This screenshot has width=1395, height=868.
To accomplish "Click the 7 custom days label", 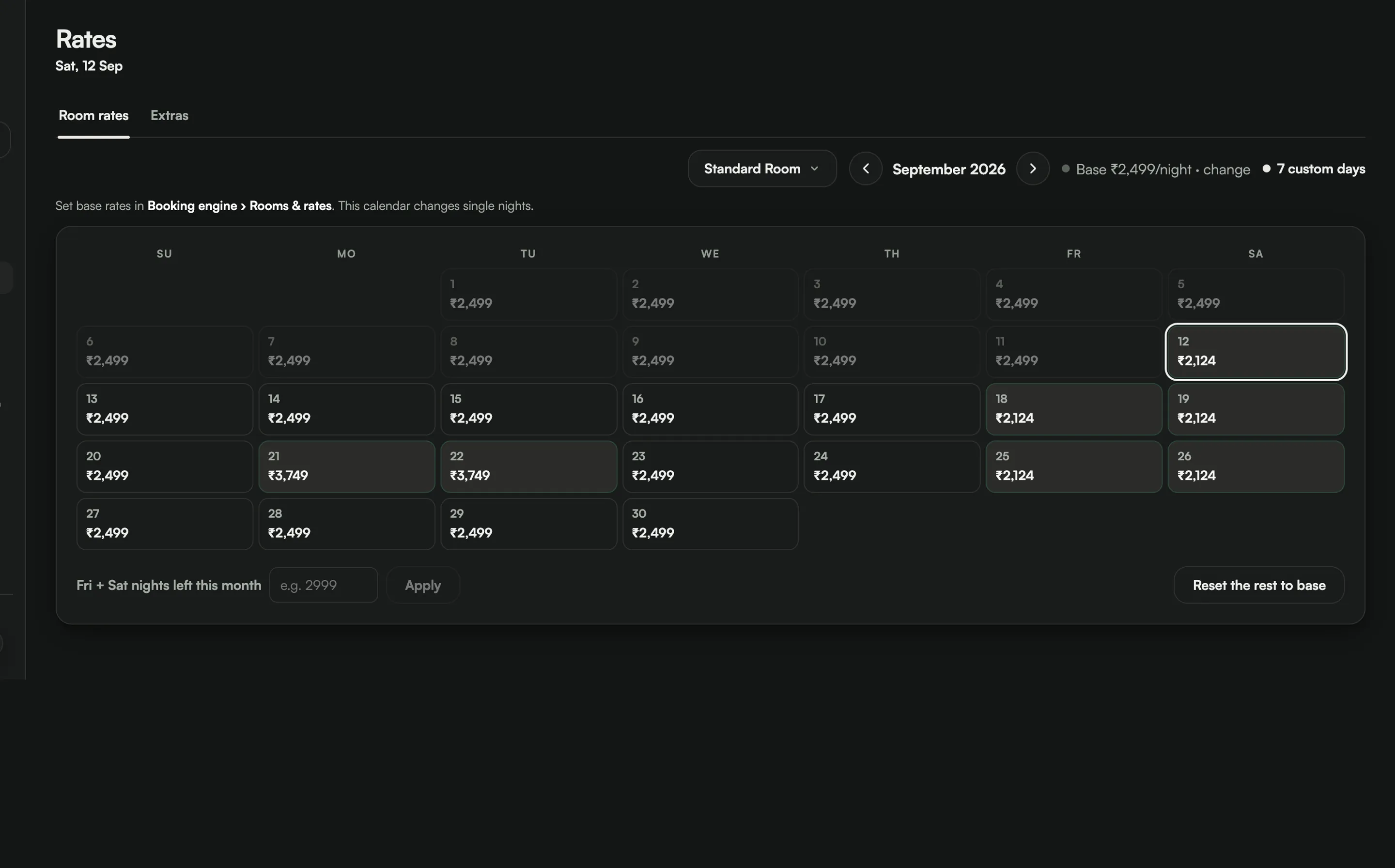I will click(1320, 169).
